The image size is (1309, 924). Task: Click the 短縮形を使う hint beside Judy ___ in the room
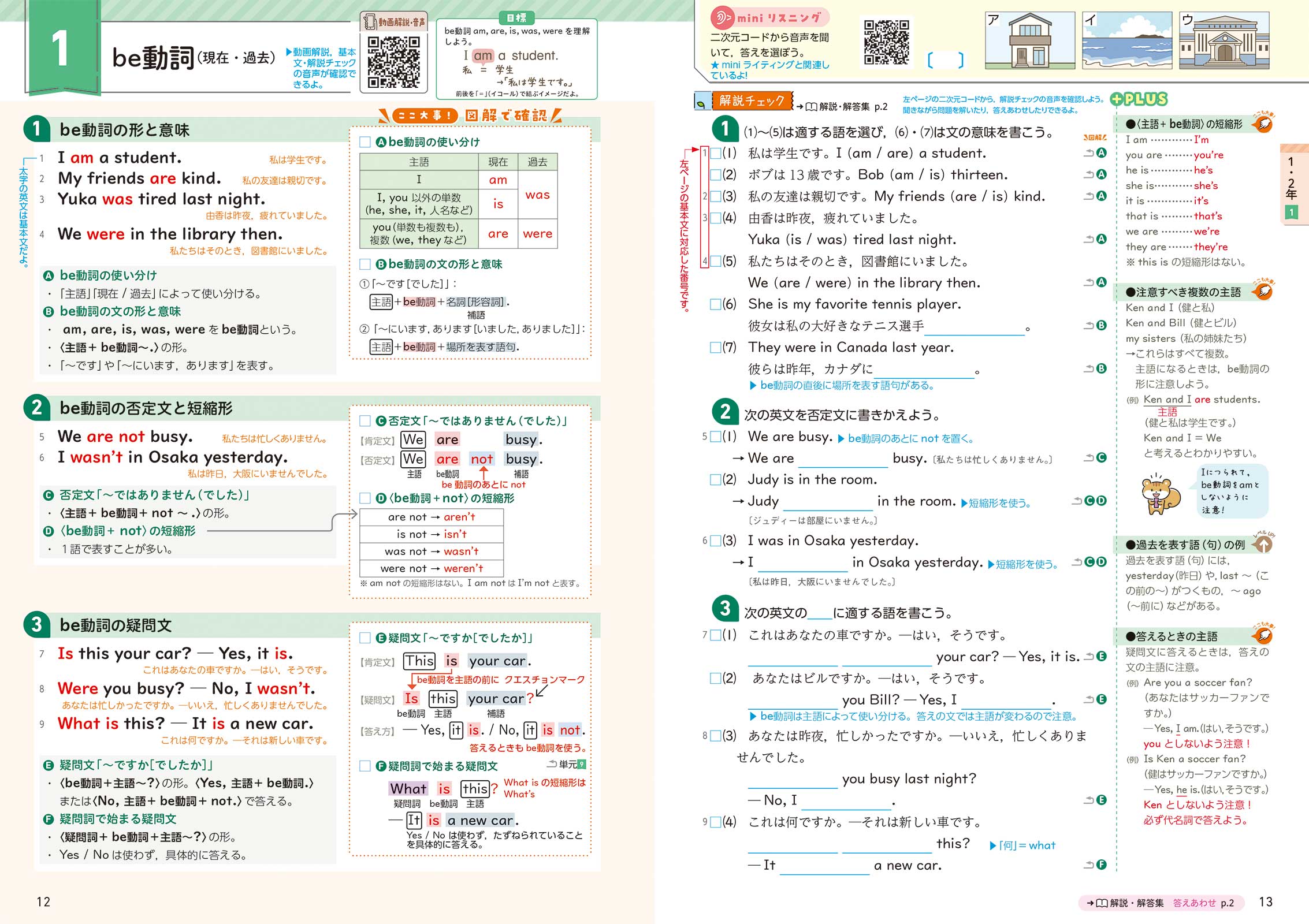(996, 503)
